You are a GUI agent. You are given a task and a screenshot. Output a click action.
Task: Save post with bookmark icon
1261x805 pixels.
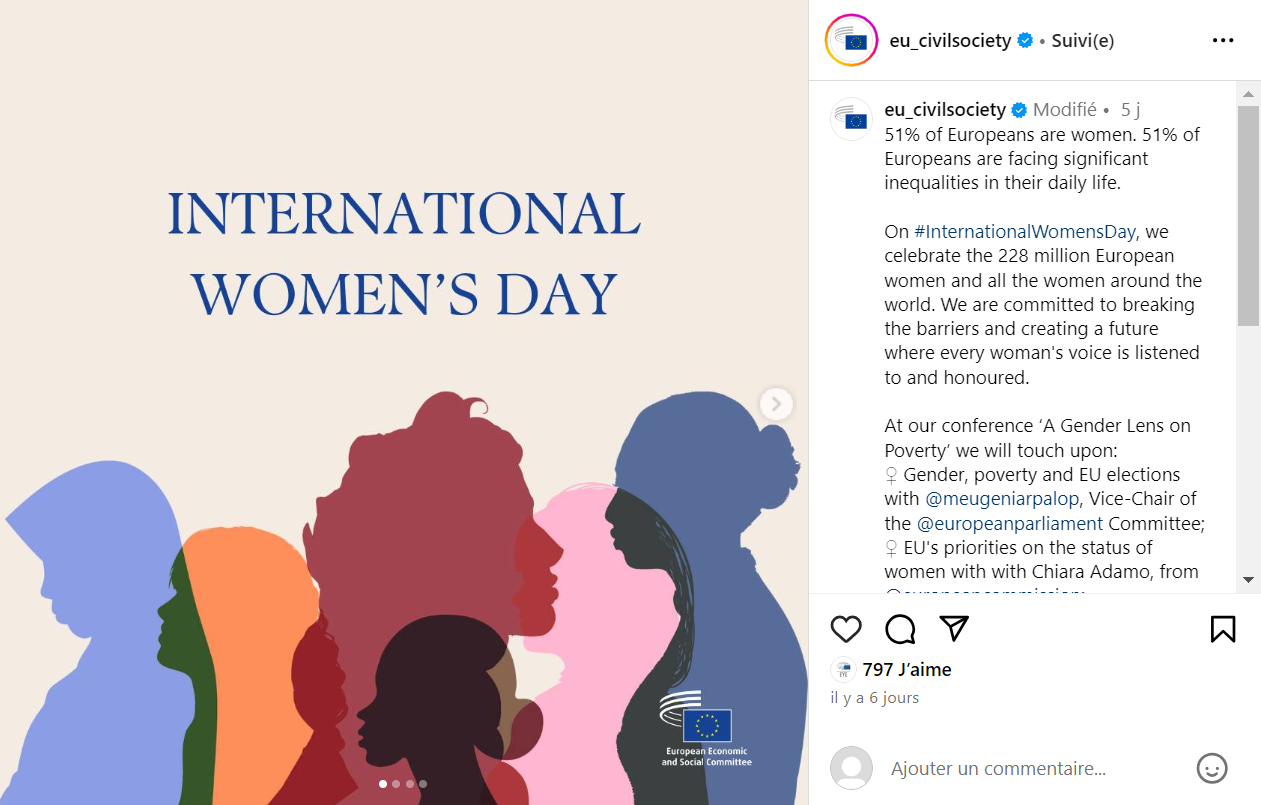[1223, 629]
